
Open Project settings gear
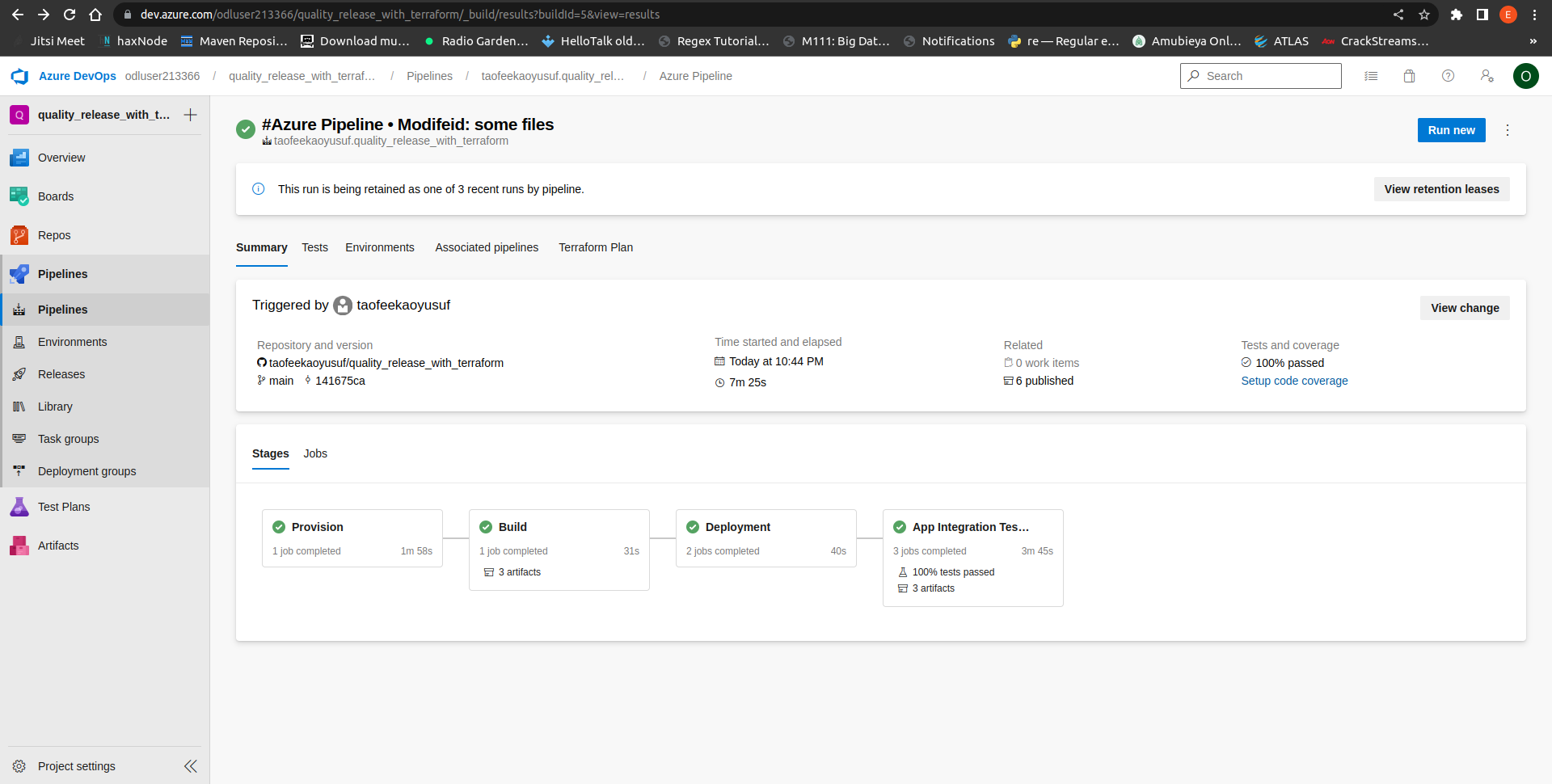[x=19, y=766]
